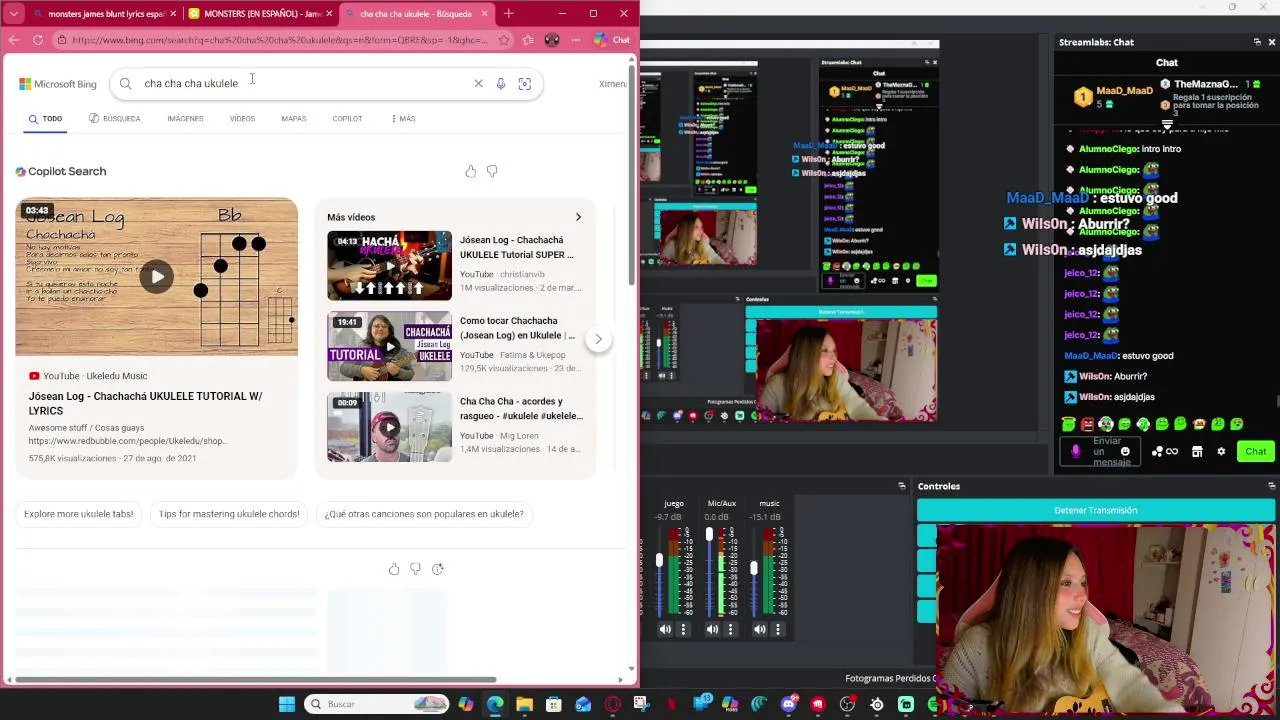The image size is (1280, 720).
Task: Open channel points store icon in chat
Action: click(1197, 452)
